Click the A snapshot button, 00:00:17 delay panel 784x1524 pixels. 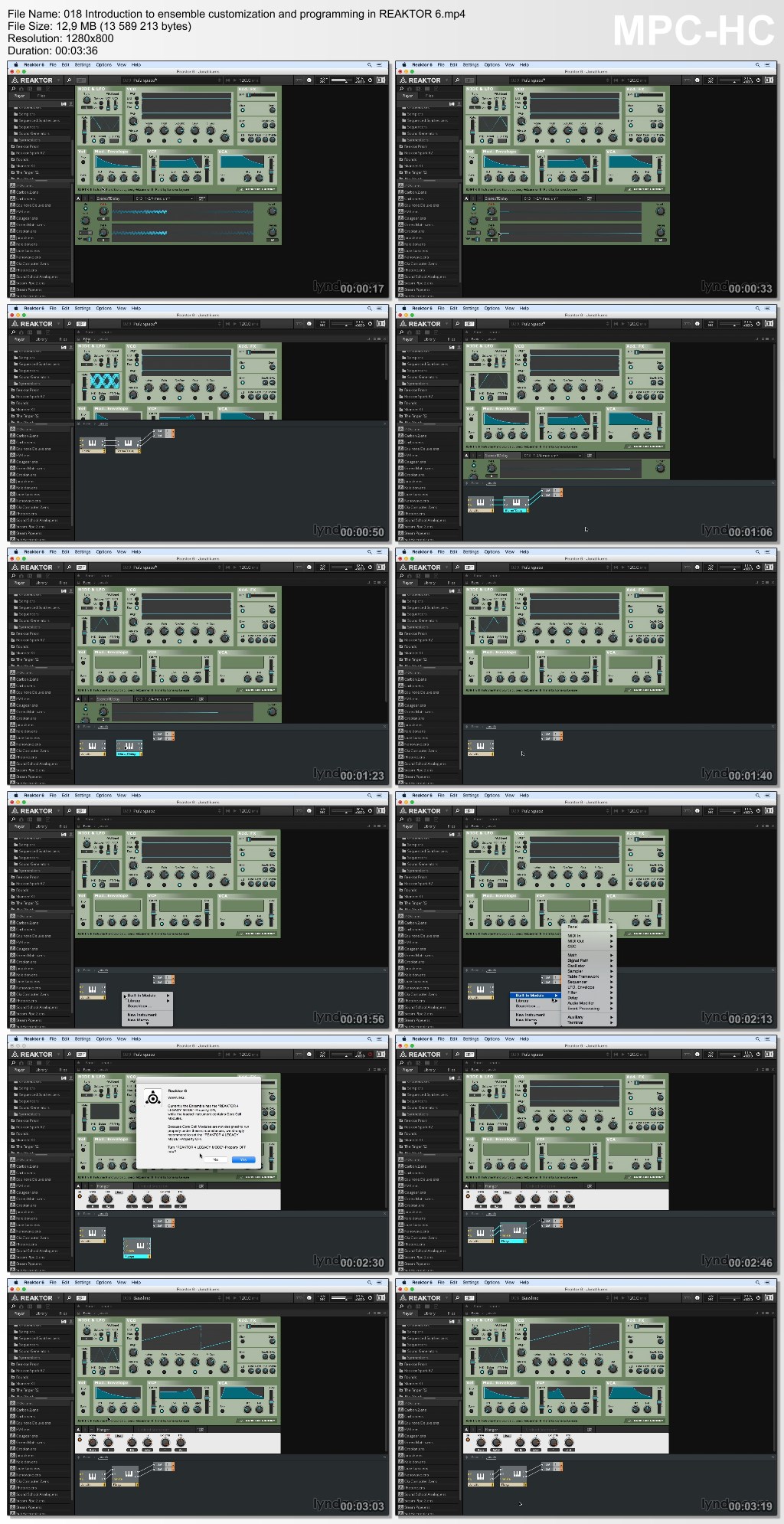(79, 198)
